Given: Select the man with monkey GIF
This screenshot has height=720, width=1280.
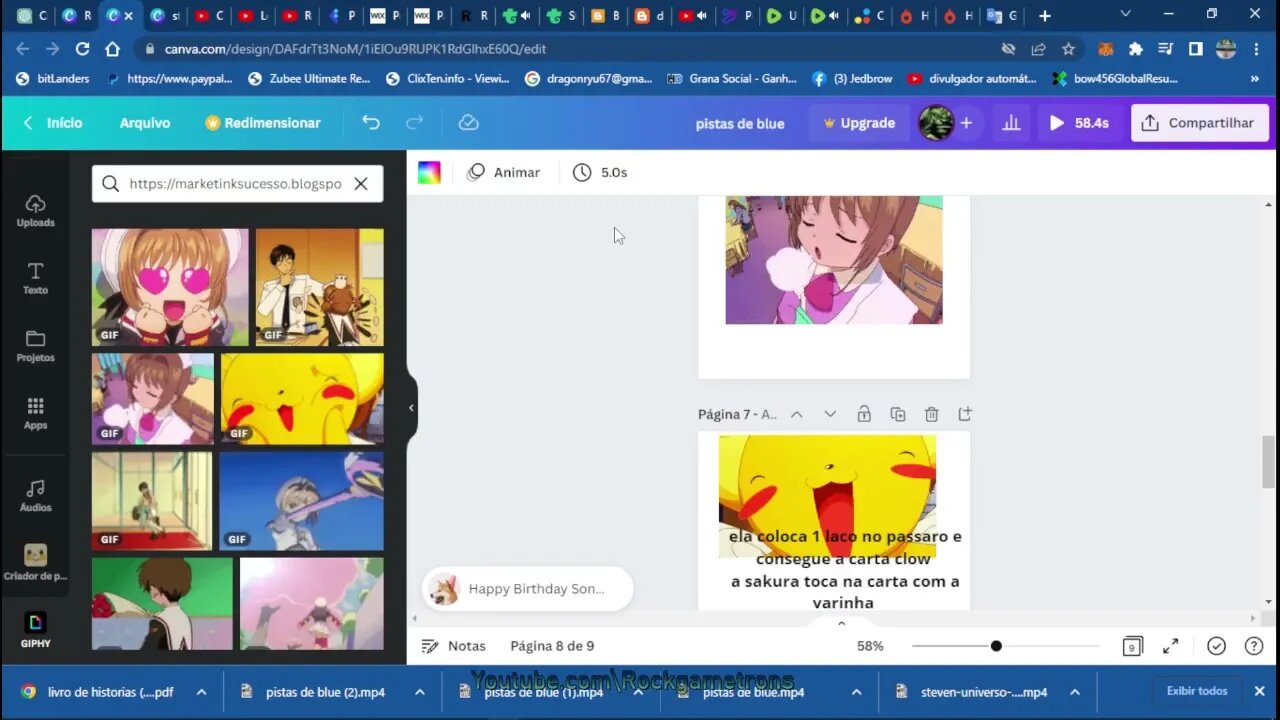Looking at the screenshot, I should 319,287.
